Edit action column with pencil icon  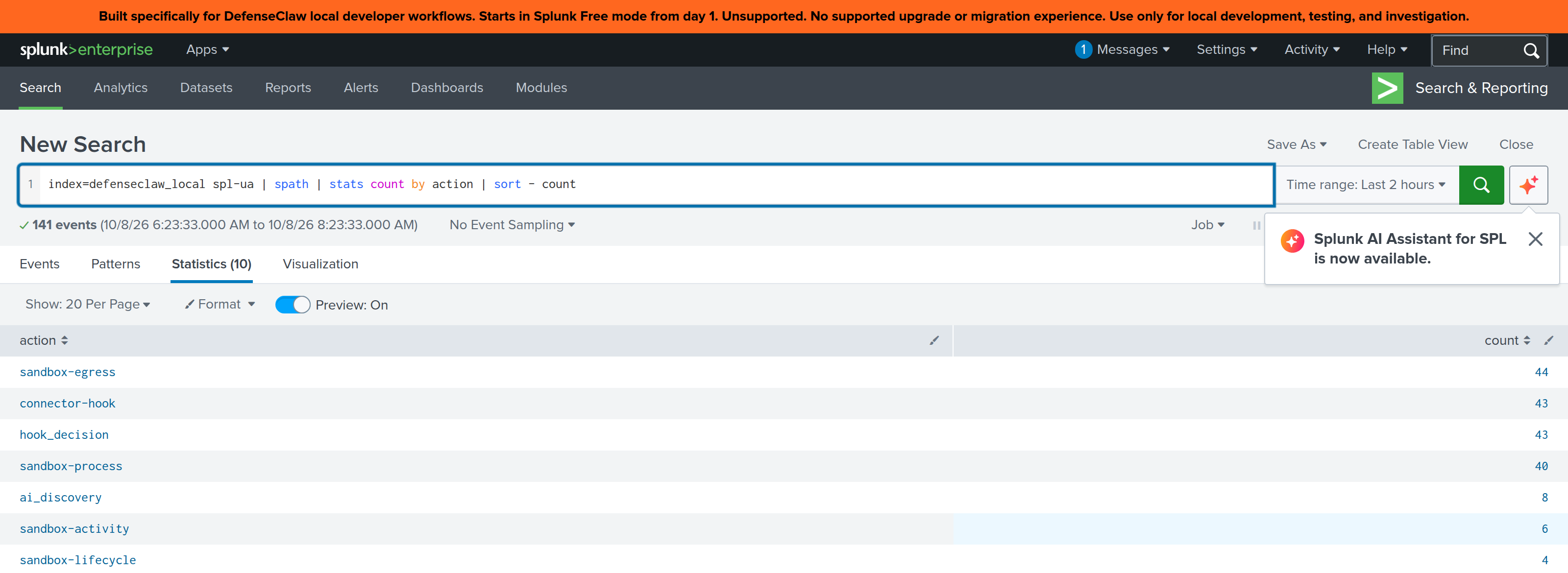[x=934, y=341]
